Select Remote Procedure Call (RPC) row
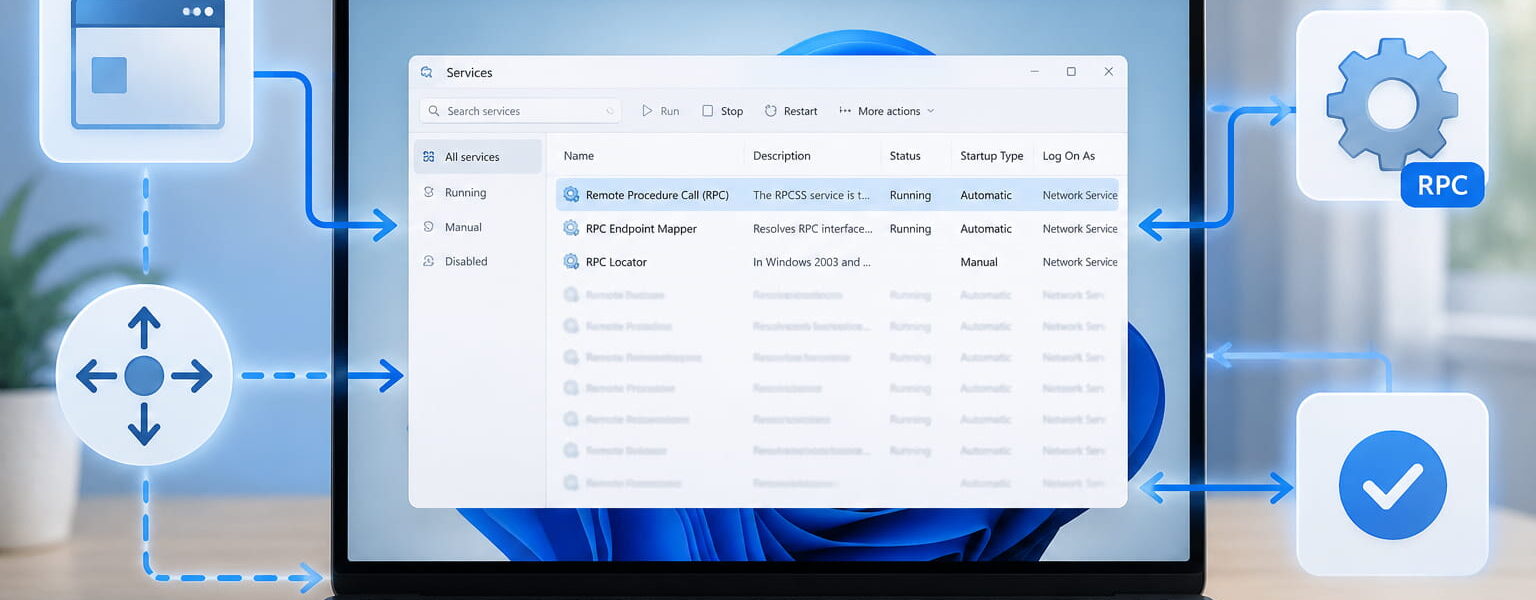The image size is (1536, 600). pyautogui.click(x=837, y=195)
